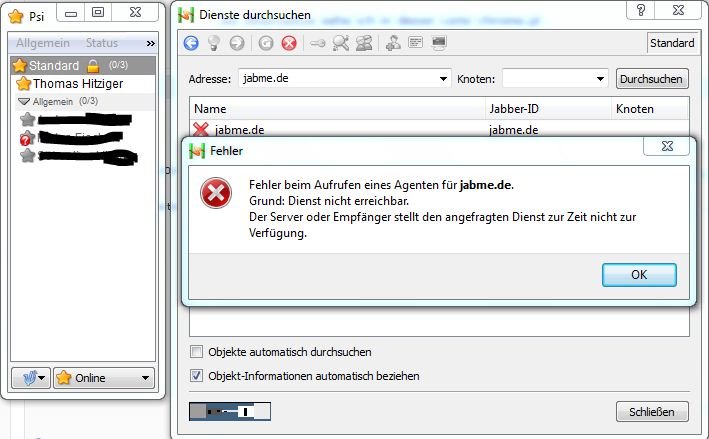Click the Knoten column header
The height and width of the screenshot is (439, 709).
pyautogui.click(x=650, y=109)
